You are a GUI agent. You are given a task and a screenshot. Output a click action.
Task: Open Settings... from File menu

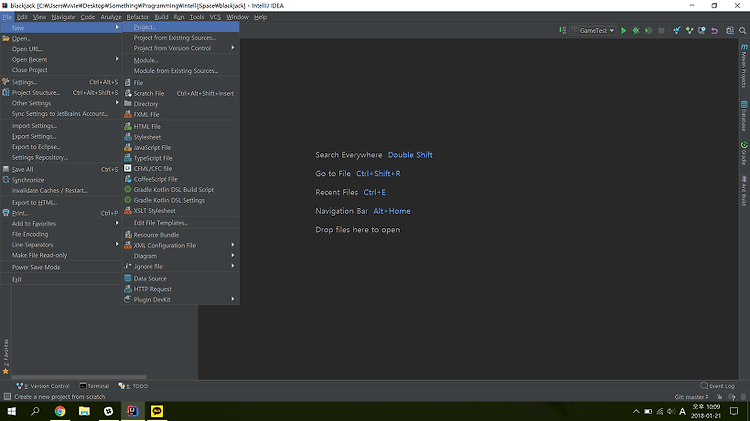[61, 82]
